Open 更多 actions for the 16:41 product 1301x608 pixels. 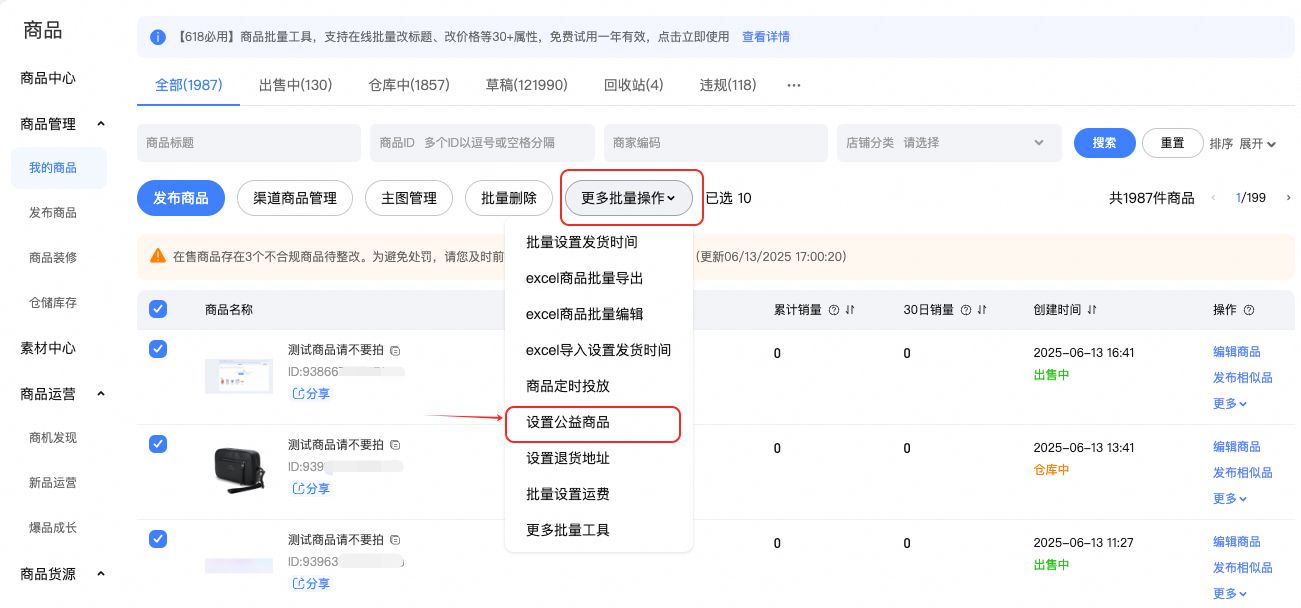tap(1230, 404)
